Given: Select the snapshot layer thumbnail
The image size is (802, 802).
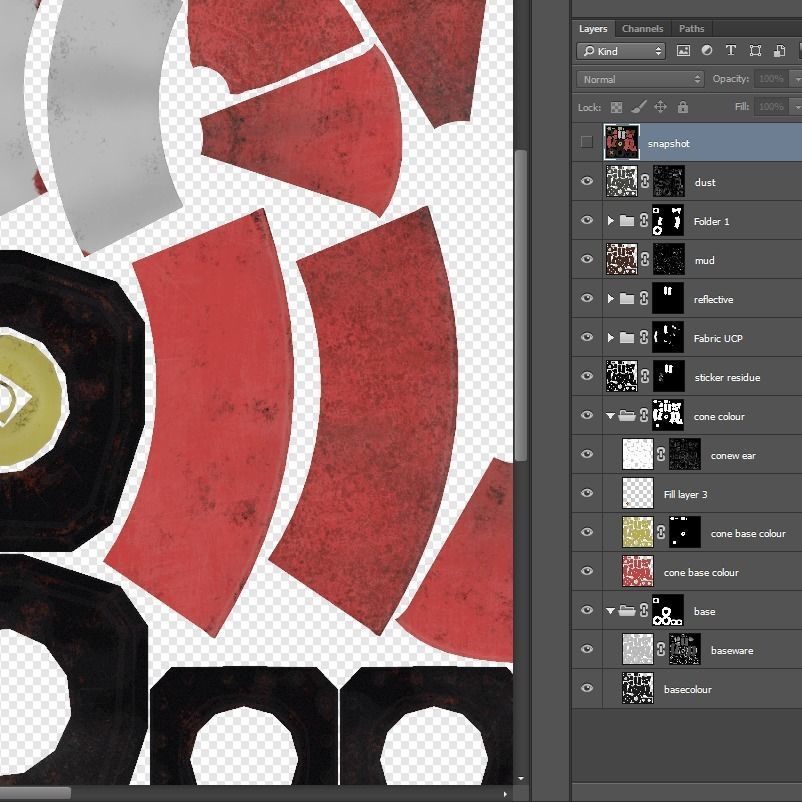Looking at the screenshot, I should 621,142.
